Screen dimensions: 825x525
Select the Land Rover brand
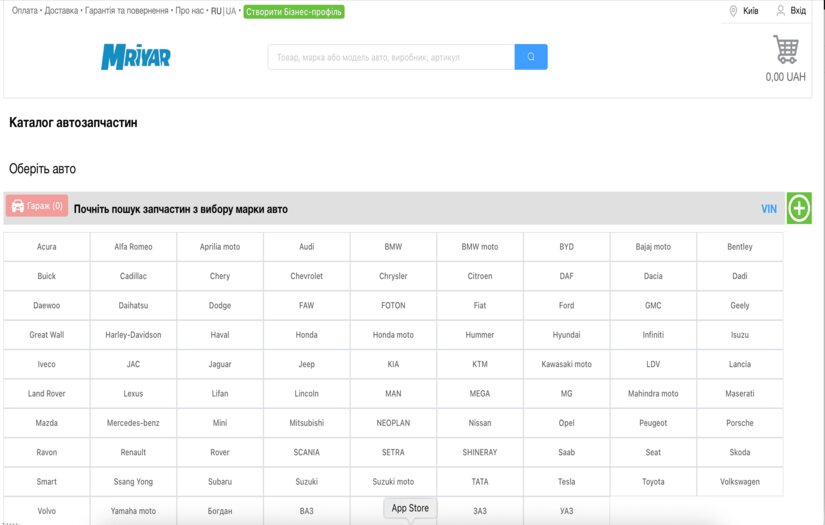coord(47,394)
